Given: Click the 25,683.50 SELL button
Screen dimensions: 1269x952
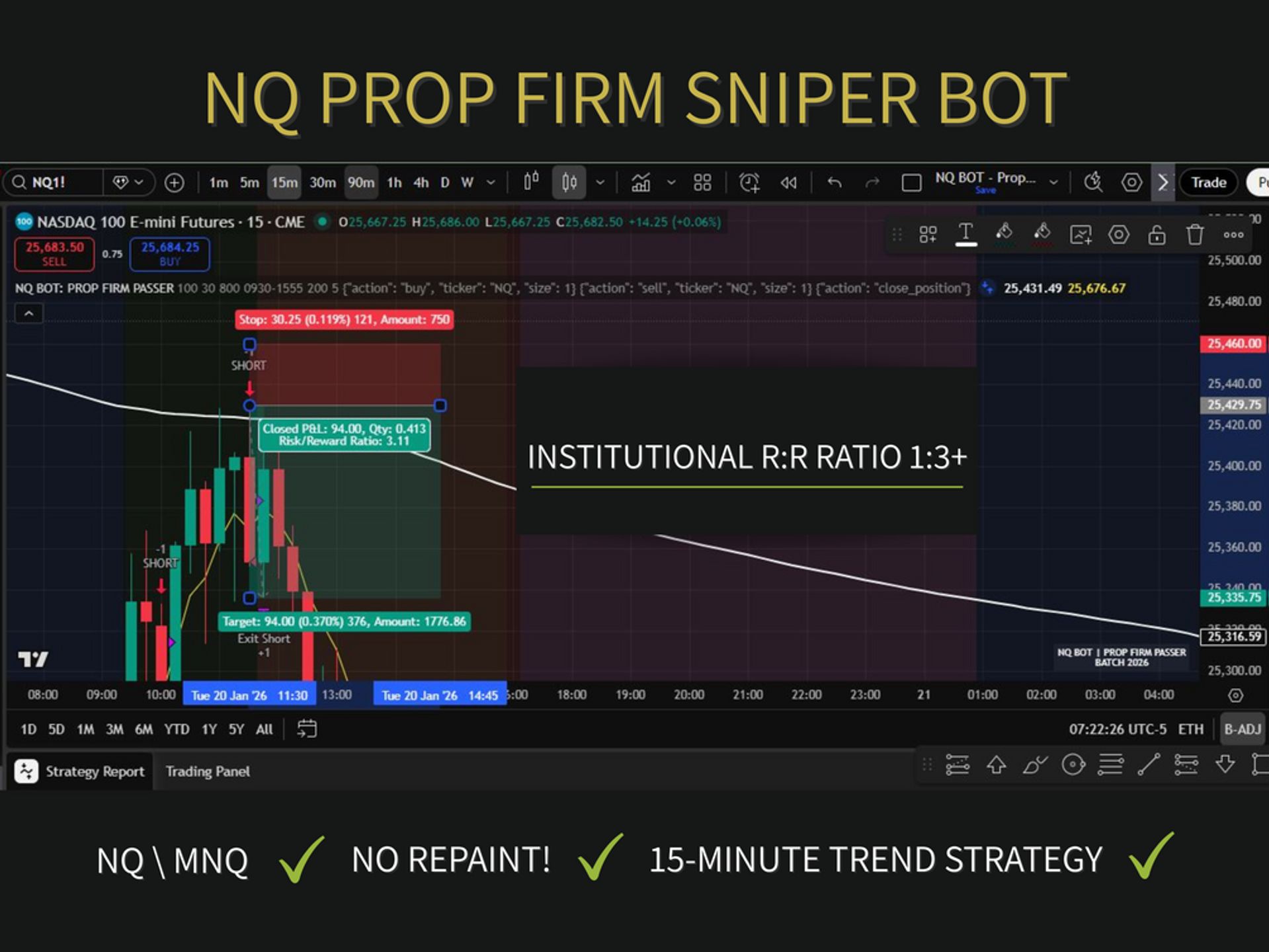Looking at the screenshot, I should pyautogui.click(x=54, y=254).
